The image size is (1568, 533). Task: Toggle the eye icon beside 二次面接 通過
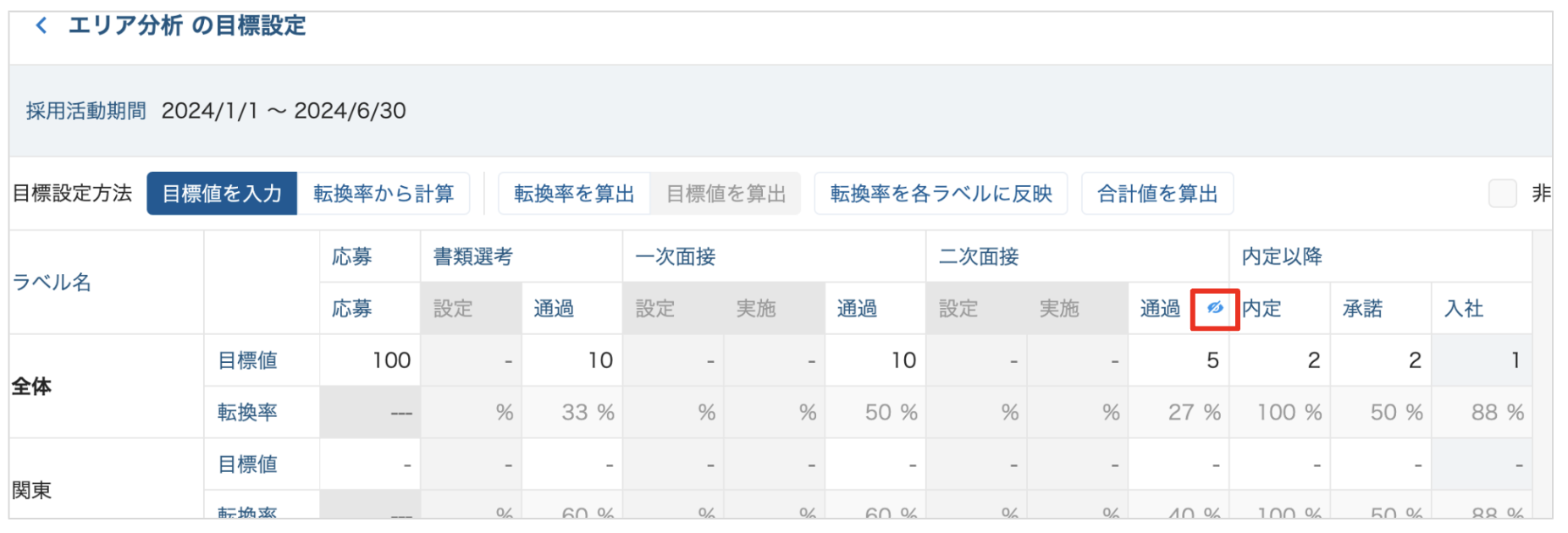coord(1215,308)
